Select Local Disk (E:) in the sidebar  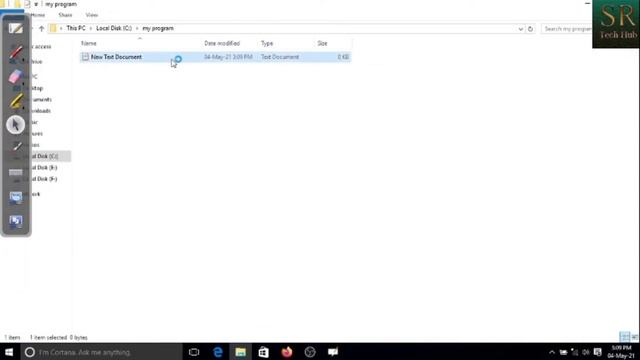[44, 168]
